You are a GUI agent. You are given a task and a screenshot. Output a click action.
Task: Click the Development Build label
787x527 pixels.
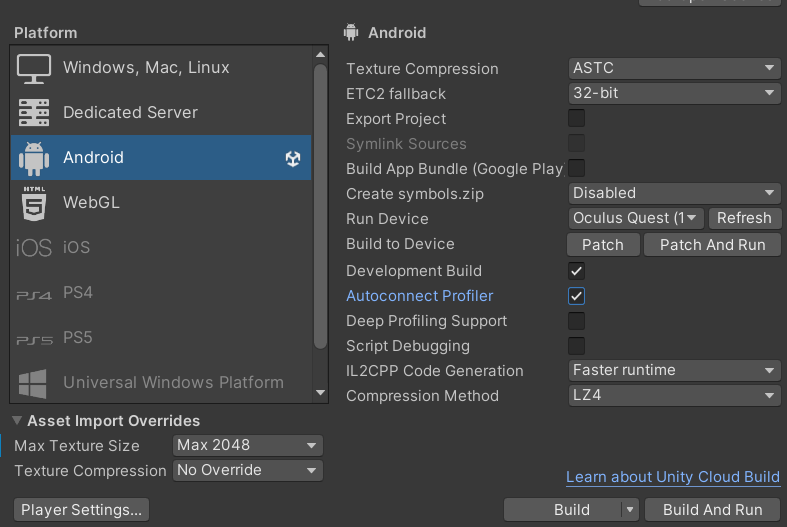click(414, 271)
